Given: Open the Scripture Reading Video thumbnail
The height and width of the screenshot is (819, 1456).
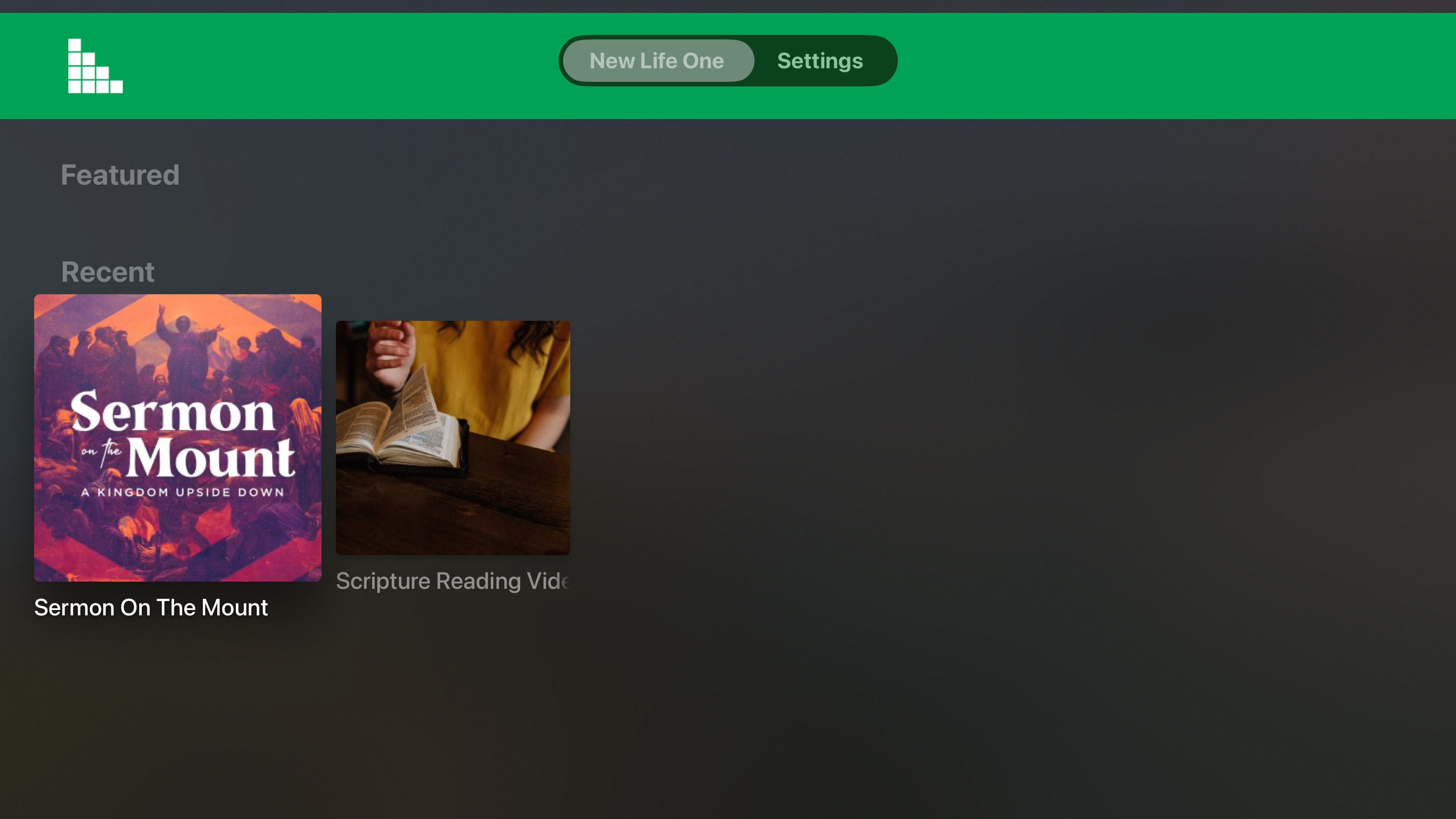Looking at the screenshot, I should [453, 438].
